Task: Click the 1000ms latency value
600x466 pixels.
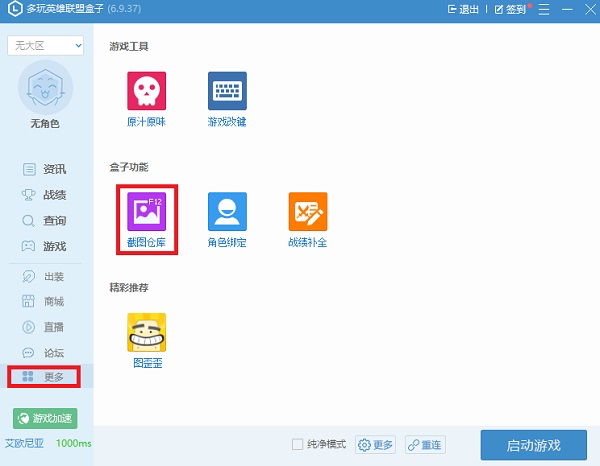Action: (x=73, y=443)
